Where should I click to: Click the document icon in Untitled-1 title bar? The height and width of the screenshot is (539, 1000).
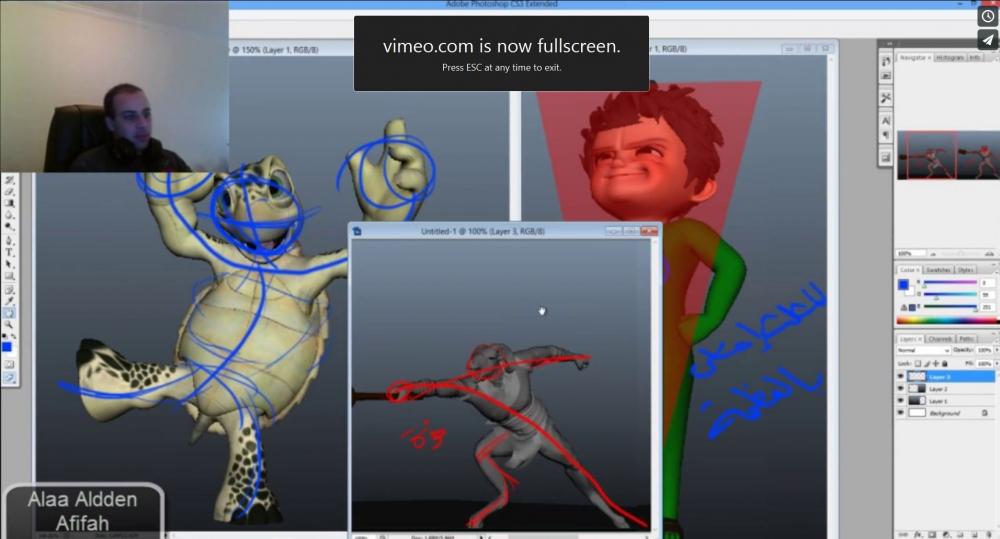tap(357, 231)
